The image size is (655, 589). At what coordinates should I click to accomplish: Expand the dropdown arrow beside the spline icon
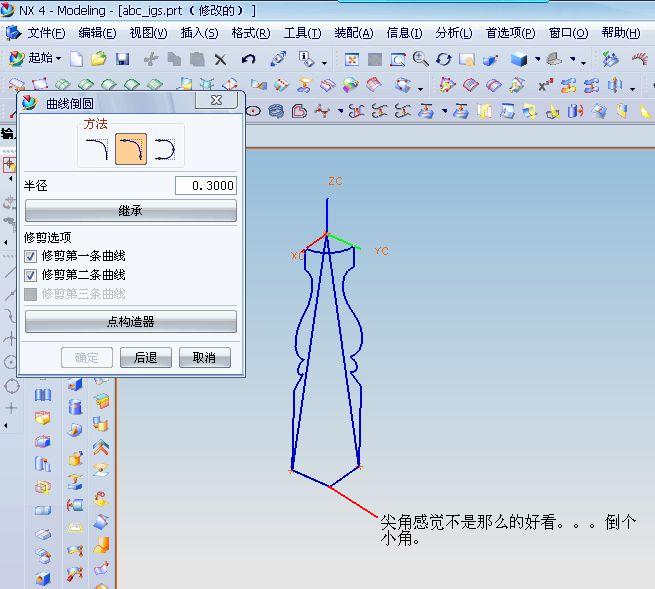[x=340, y=111]
